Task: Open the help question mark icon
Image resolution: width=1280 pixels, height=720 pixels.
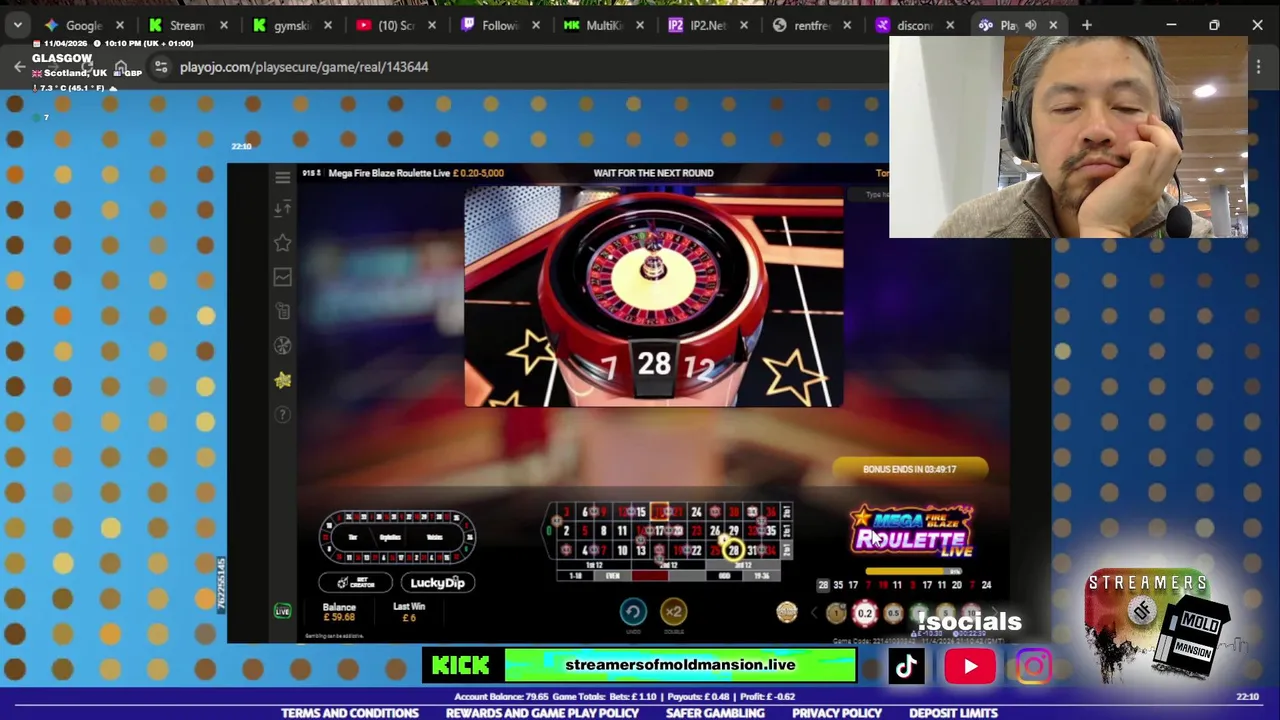Action: (x=282, y=414)
